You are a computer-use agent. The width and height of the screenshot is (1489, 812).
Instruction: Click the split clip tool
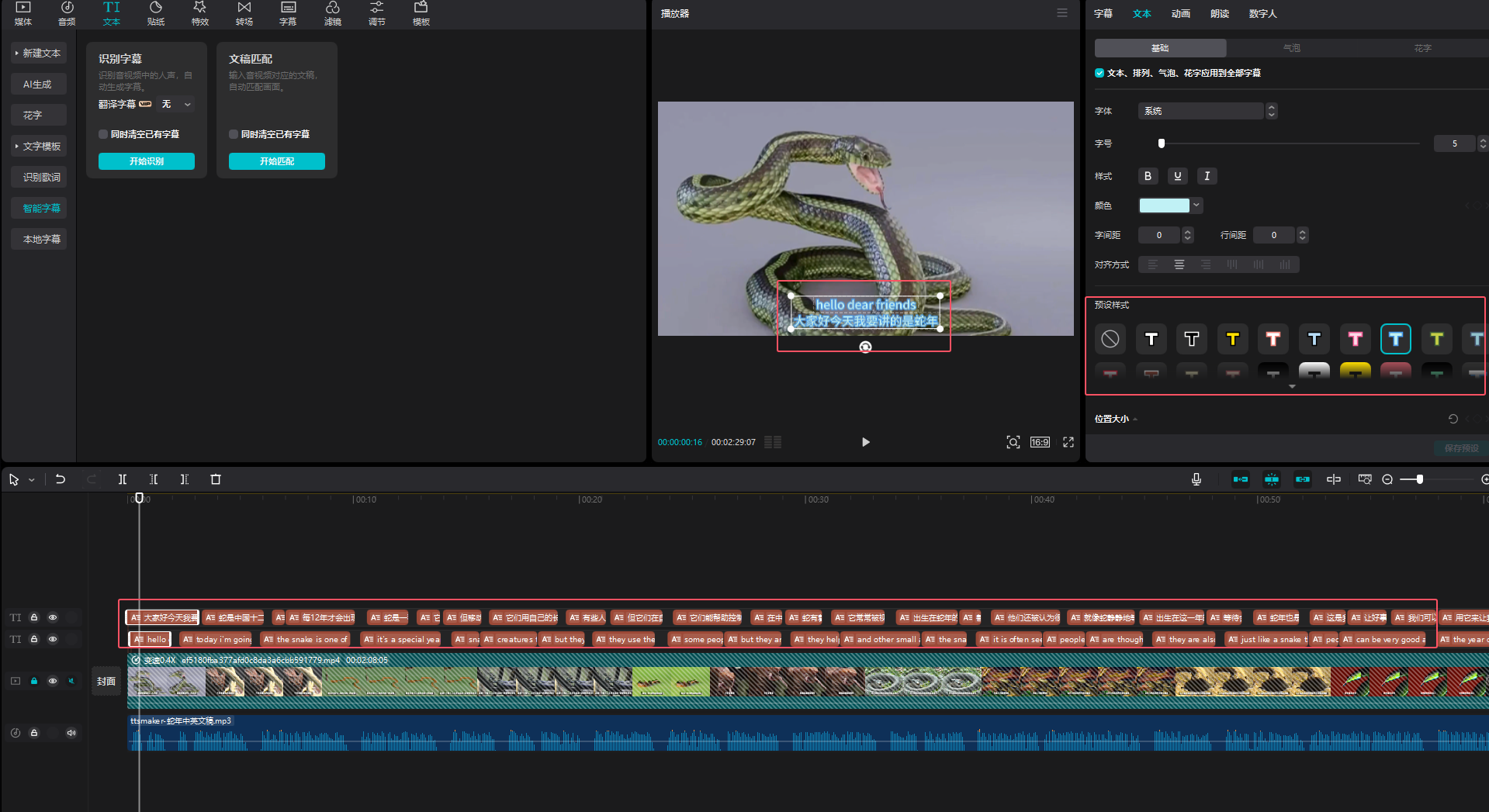coord(123,479)
